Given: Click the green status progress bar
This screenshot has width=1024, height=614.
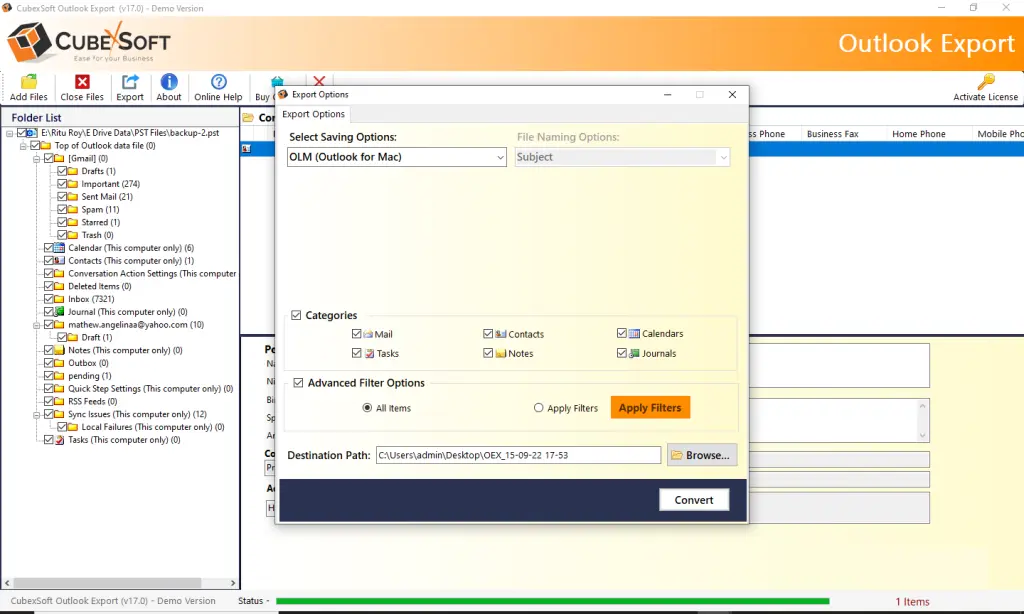Looking at the screenshot, I should click(x=552, y=601).
